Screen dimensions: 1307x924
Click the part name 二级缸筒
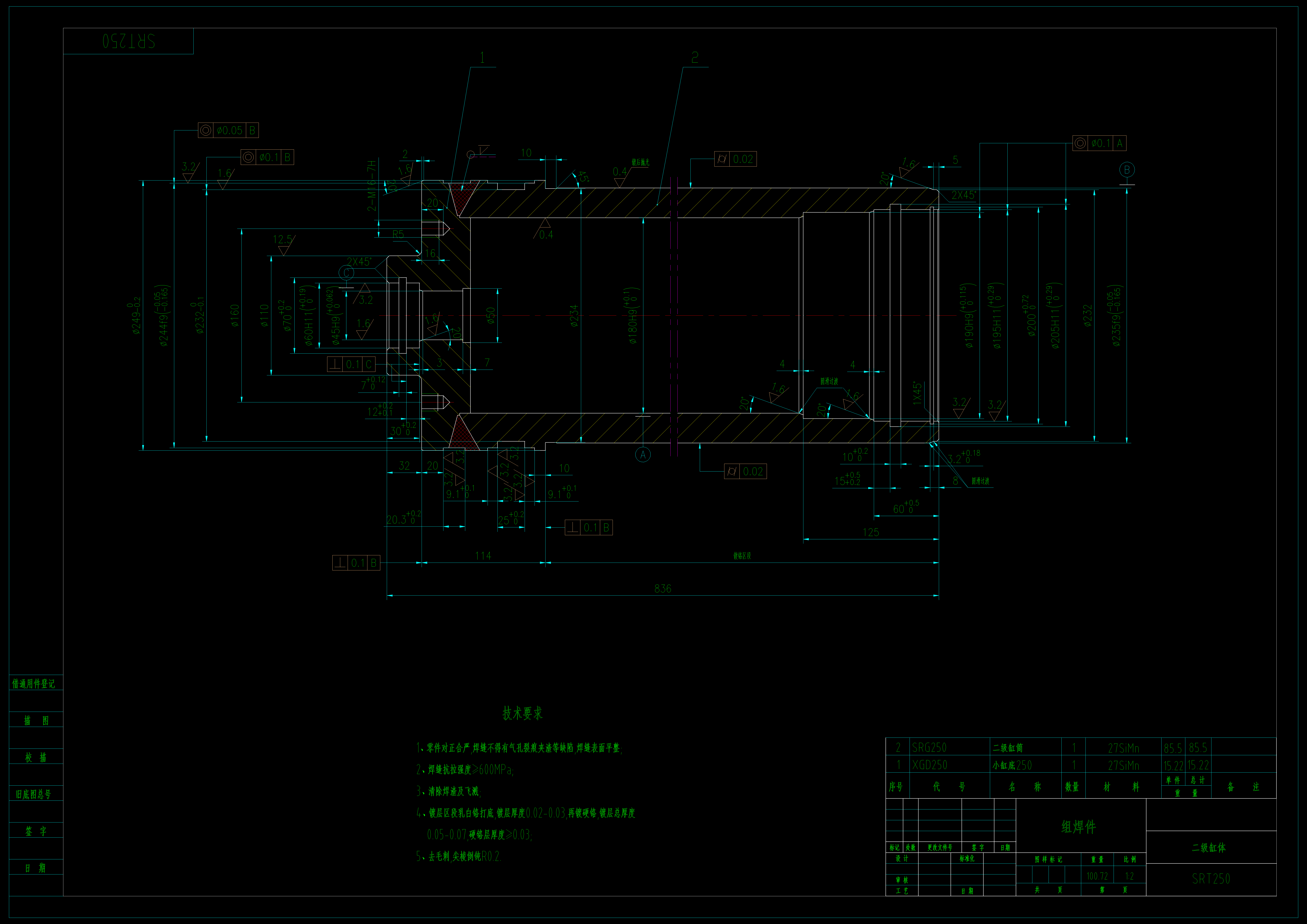click(1008, 748)
